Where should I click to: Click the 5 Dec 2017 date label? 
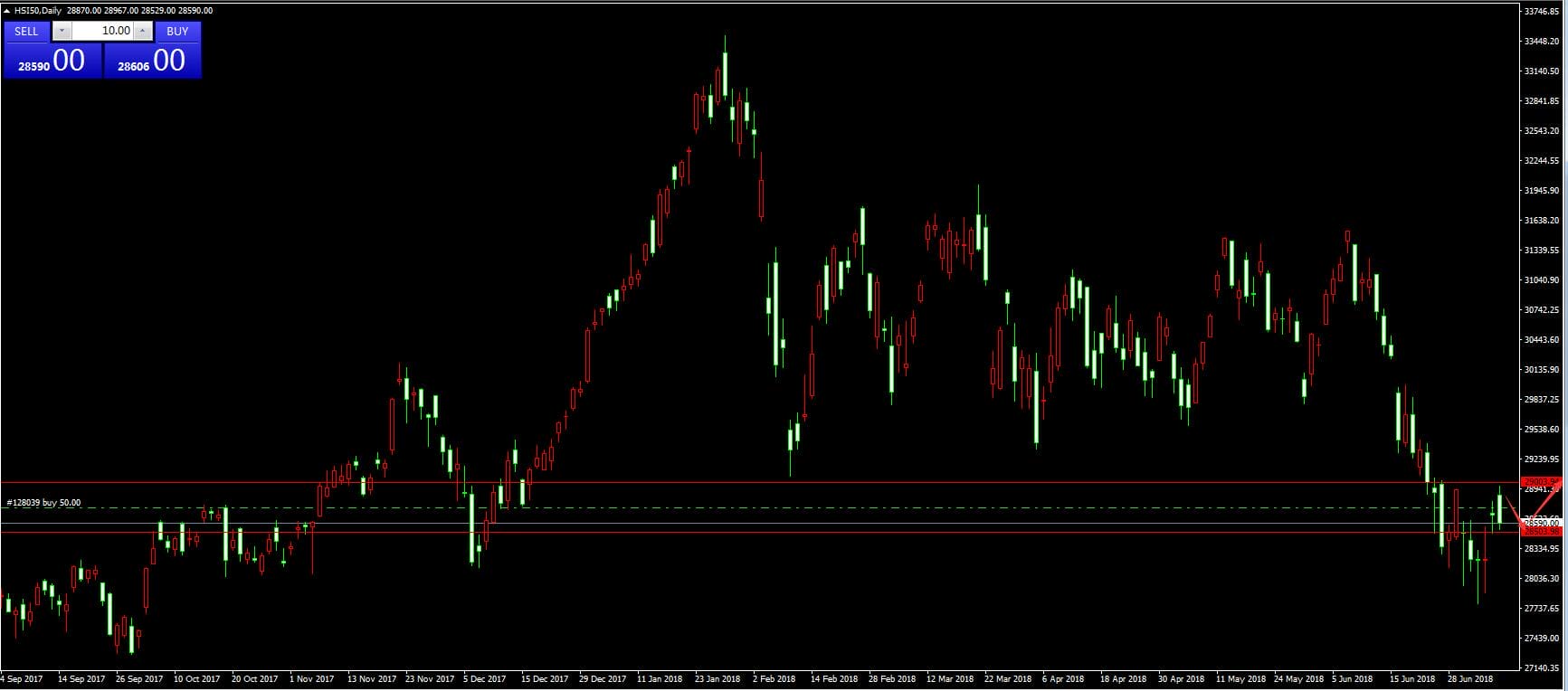coord(485,678)
